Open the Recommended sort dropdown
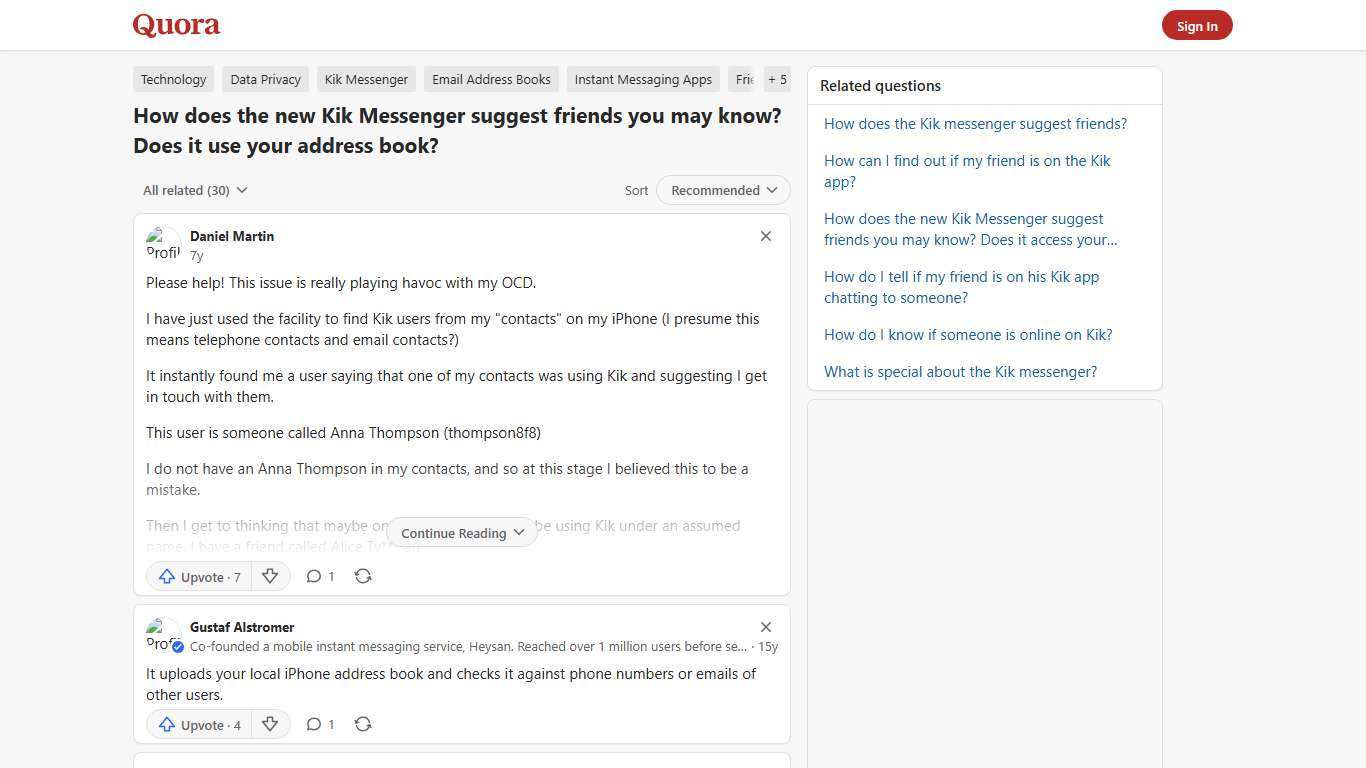1366x768 pixels. [722, 190]
